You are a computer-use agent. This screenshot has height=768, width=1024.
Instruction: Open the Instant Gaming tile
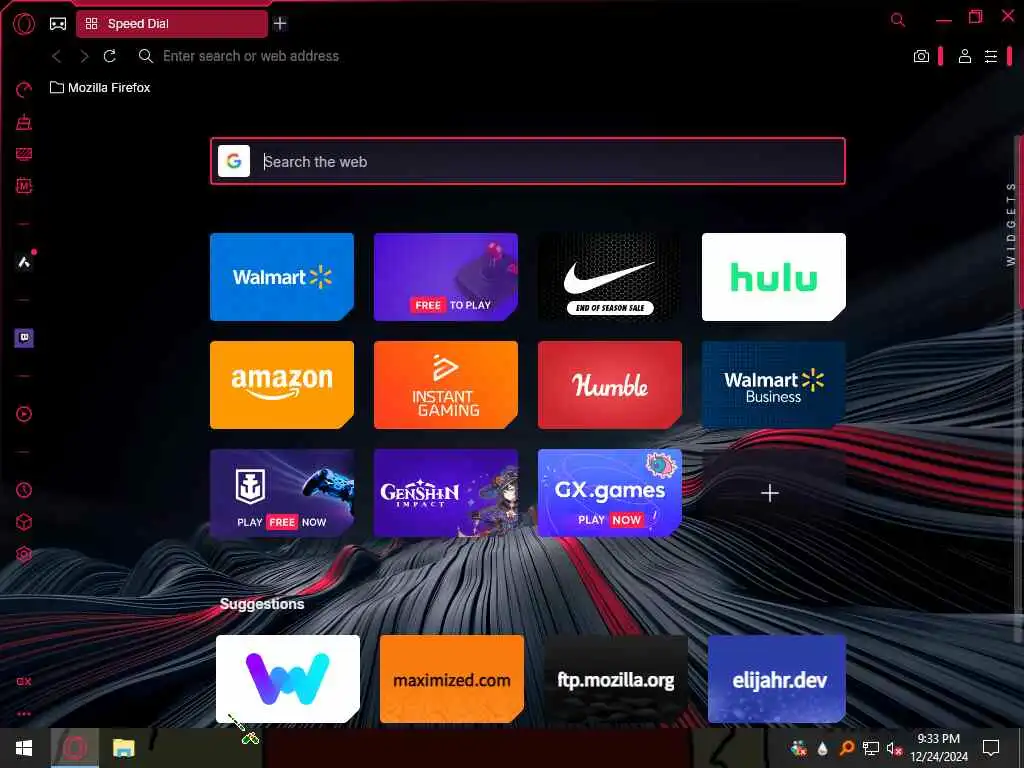tap(445, 385)
